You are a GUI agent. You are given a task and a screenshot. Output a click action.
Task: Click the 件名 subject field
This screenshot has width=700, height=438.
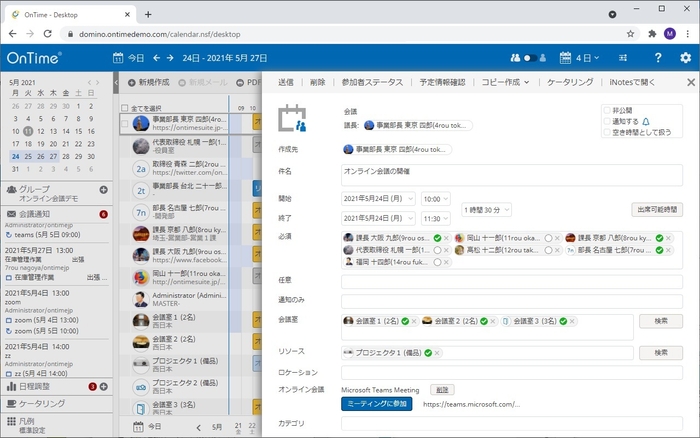512,175
